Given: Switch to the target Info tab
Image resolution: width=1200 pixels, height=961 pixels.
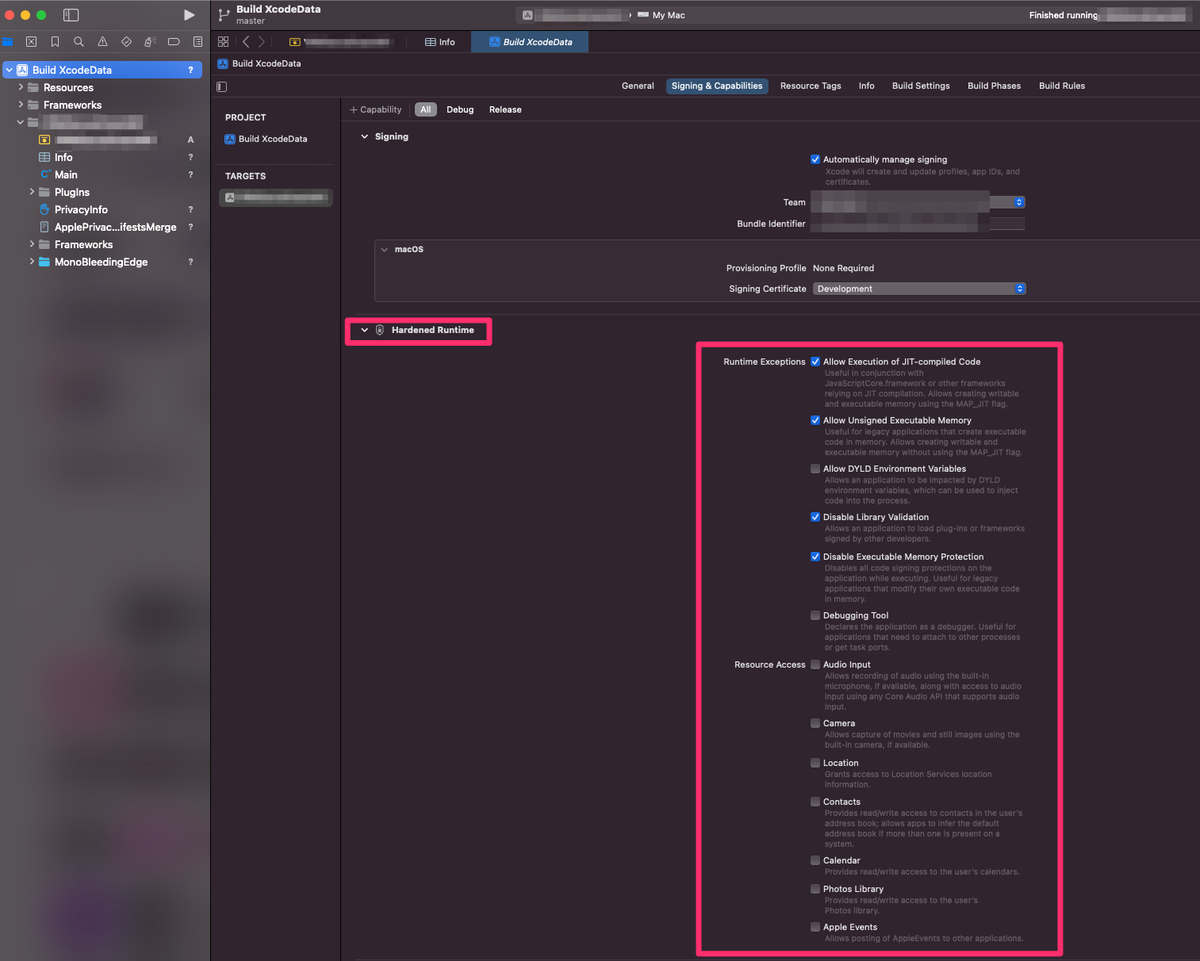Looking at the screenshot, I should [867, 86].
